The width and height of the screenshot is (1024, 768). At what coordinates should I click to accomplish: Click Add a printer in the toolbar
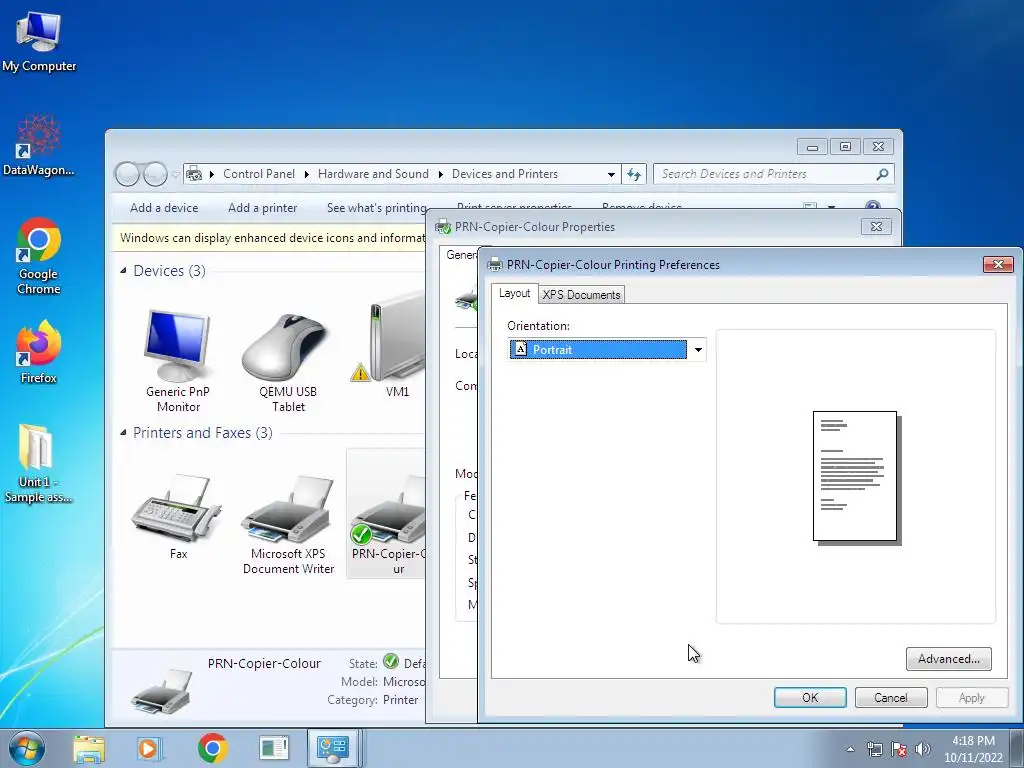pyautogui.click(x=263, y=208)
